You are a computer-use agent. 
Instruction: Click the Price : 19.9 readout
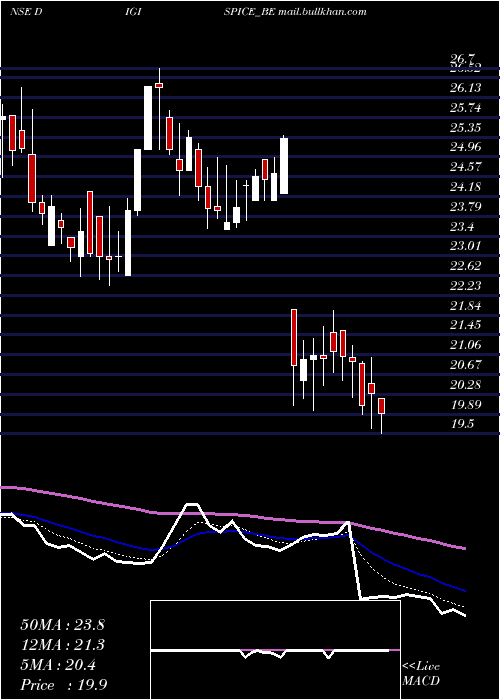coord(64,685)
